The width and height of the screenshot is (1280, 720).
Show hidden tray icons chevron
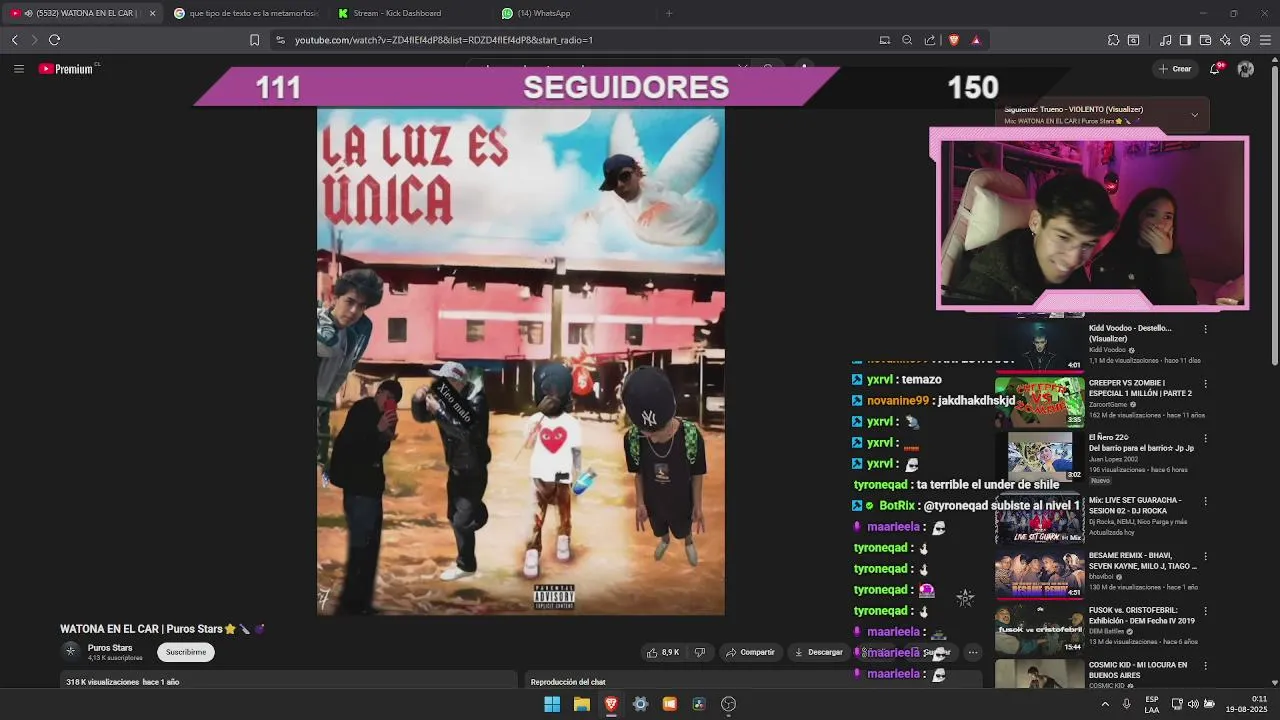tap(1105, 704)
